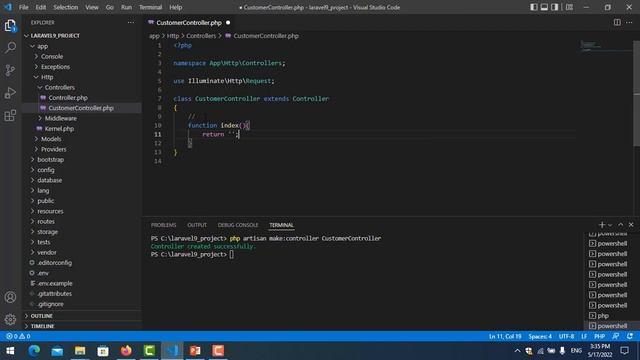The image size is (640, 360).
Task: Switch to the OUTPUT tab
Action: (x=197, y=225)
